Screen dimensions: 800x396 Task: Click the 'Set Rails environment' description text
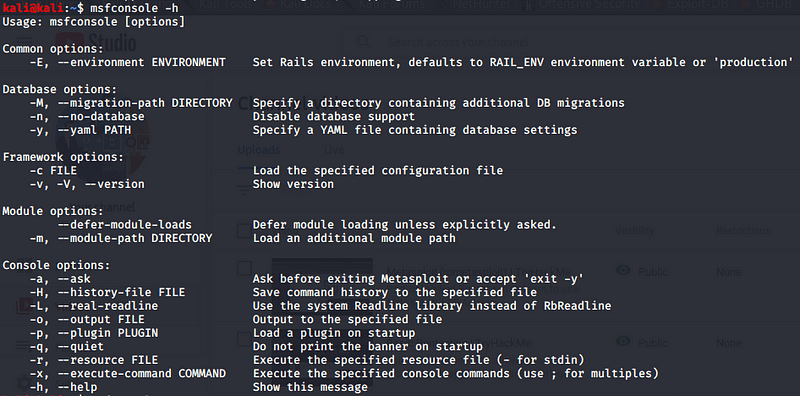523,62
